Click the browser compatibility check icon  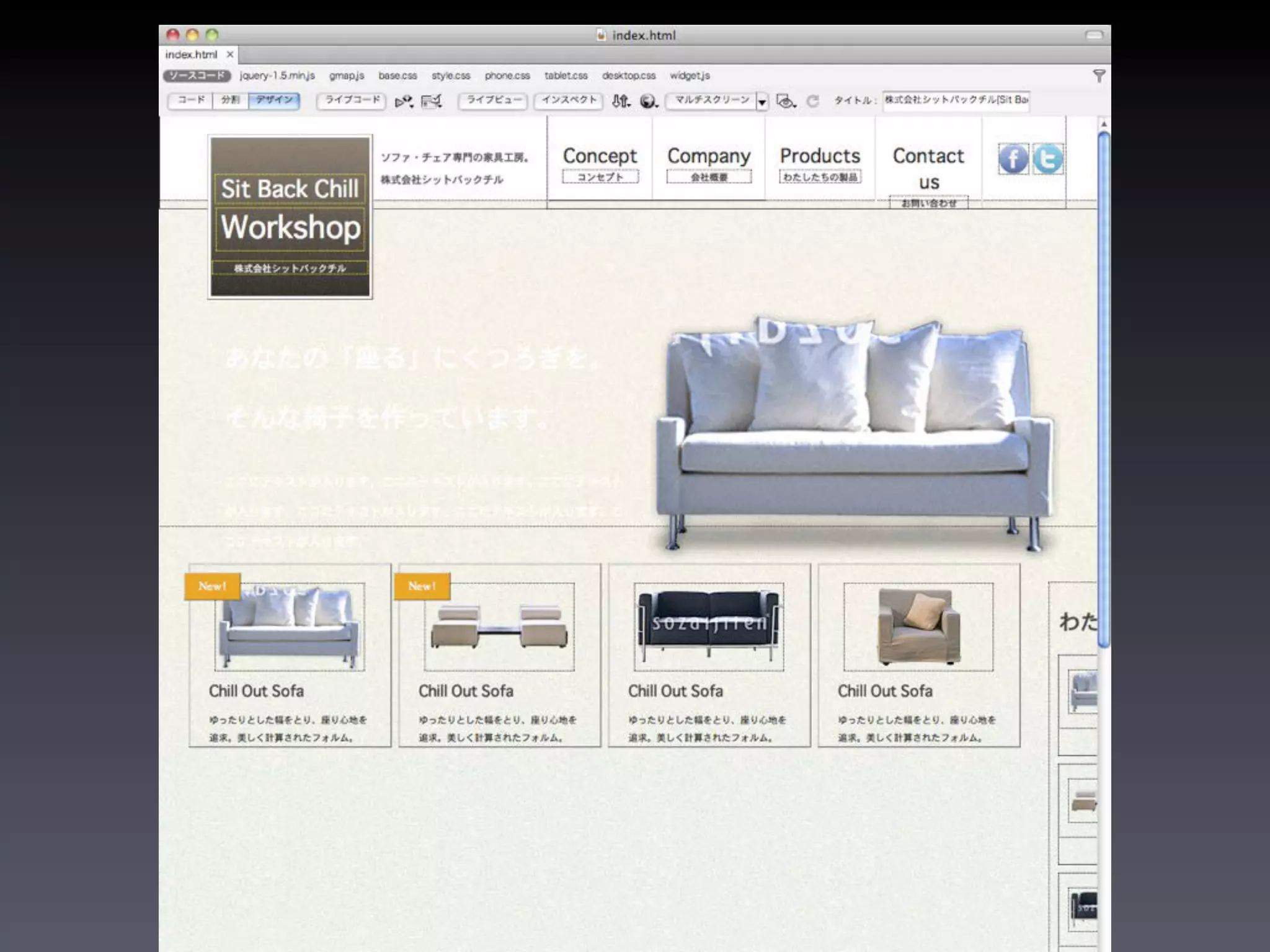(404, 101)
